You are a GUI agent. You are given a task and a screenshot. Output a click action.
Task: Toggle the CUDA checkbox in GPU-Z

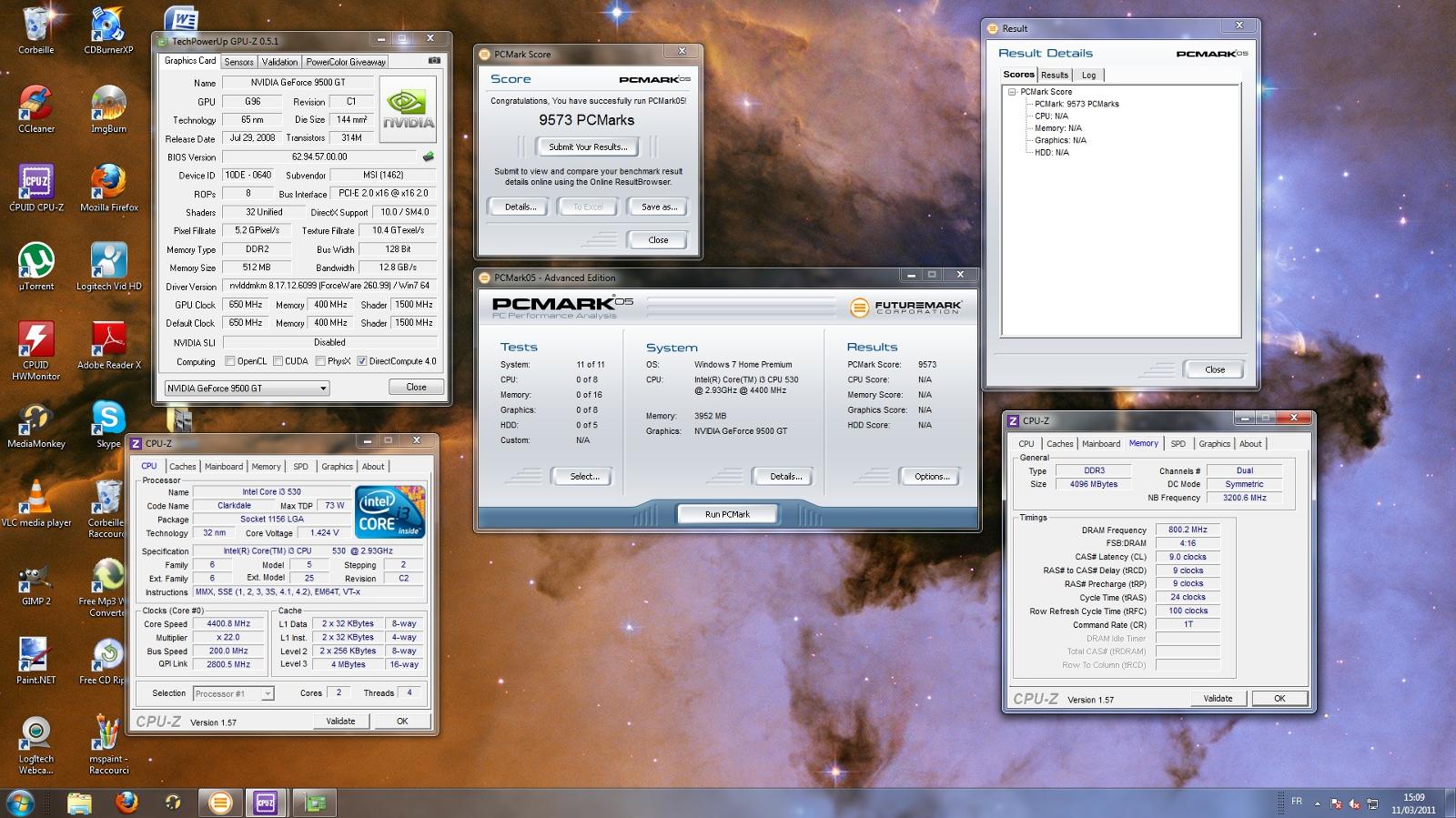point(278,361)
